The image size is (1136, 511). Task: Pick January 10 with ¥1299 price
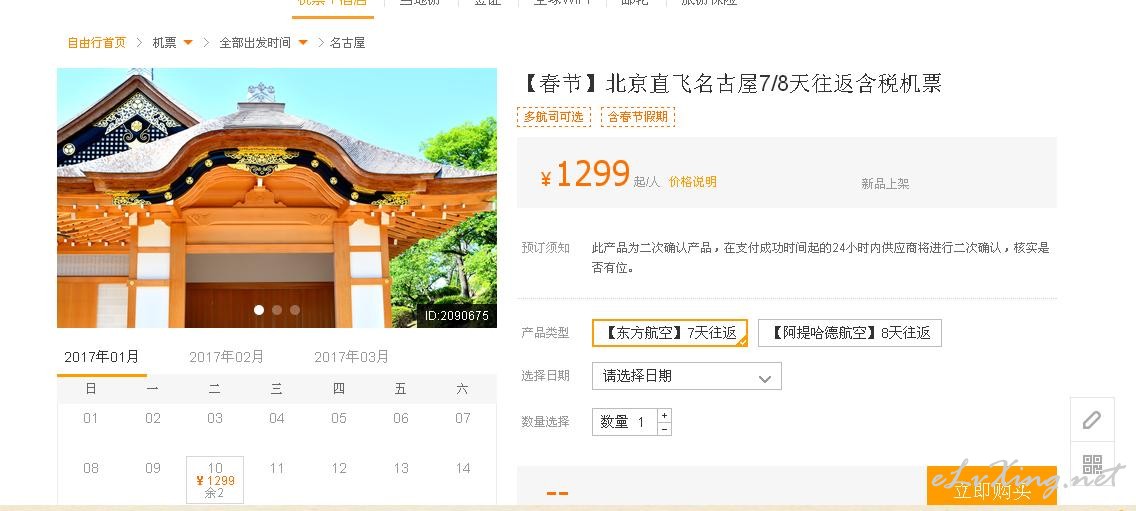coord(215,480)
